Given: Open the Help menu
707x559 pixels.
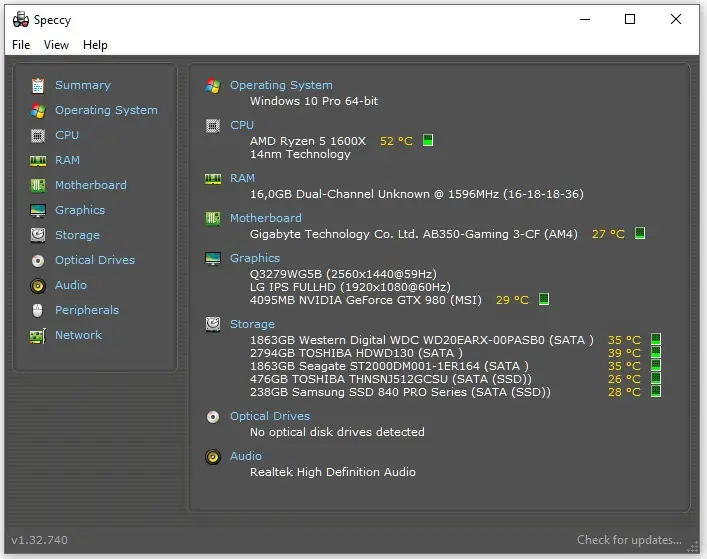Looking at the screenshot, I should (x=95, y=45).
